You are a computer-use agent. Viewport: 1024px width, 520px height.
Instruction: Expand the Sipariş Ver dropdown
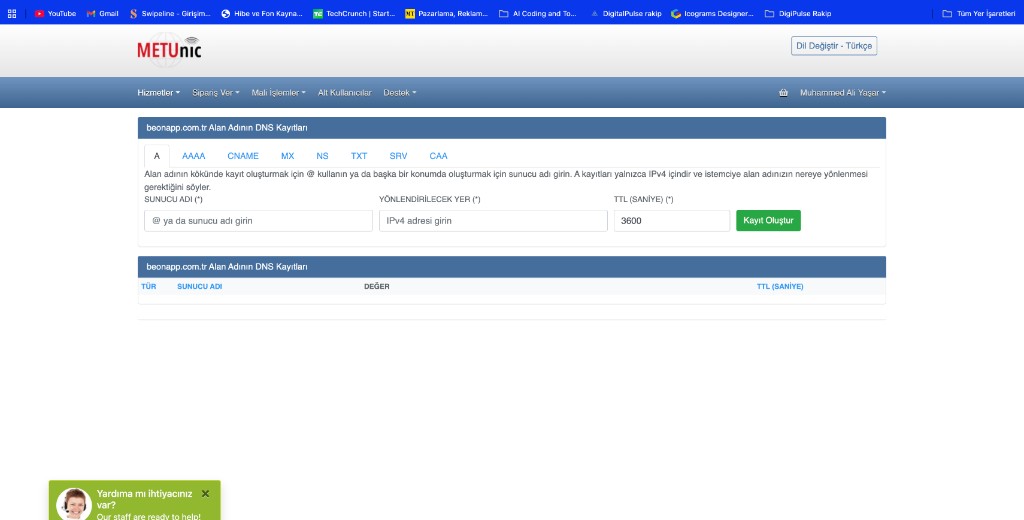click(216, 93)
